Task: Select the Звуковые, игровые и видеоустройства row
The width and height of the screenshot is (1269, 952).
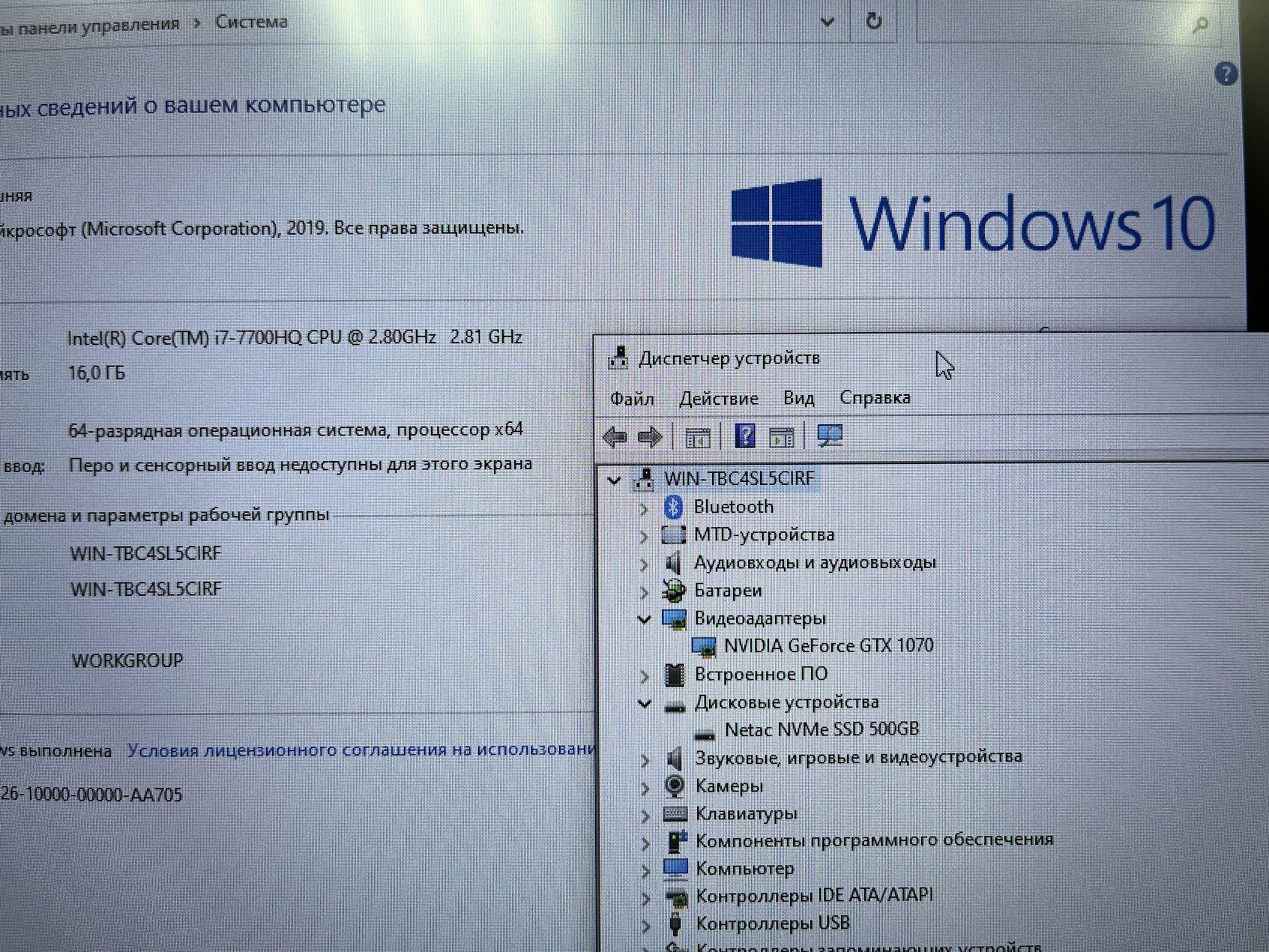Action: (x=858, y=758)
